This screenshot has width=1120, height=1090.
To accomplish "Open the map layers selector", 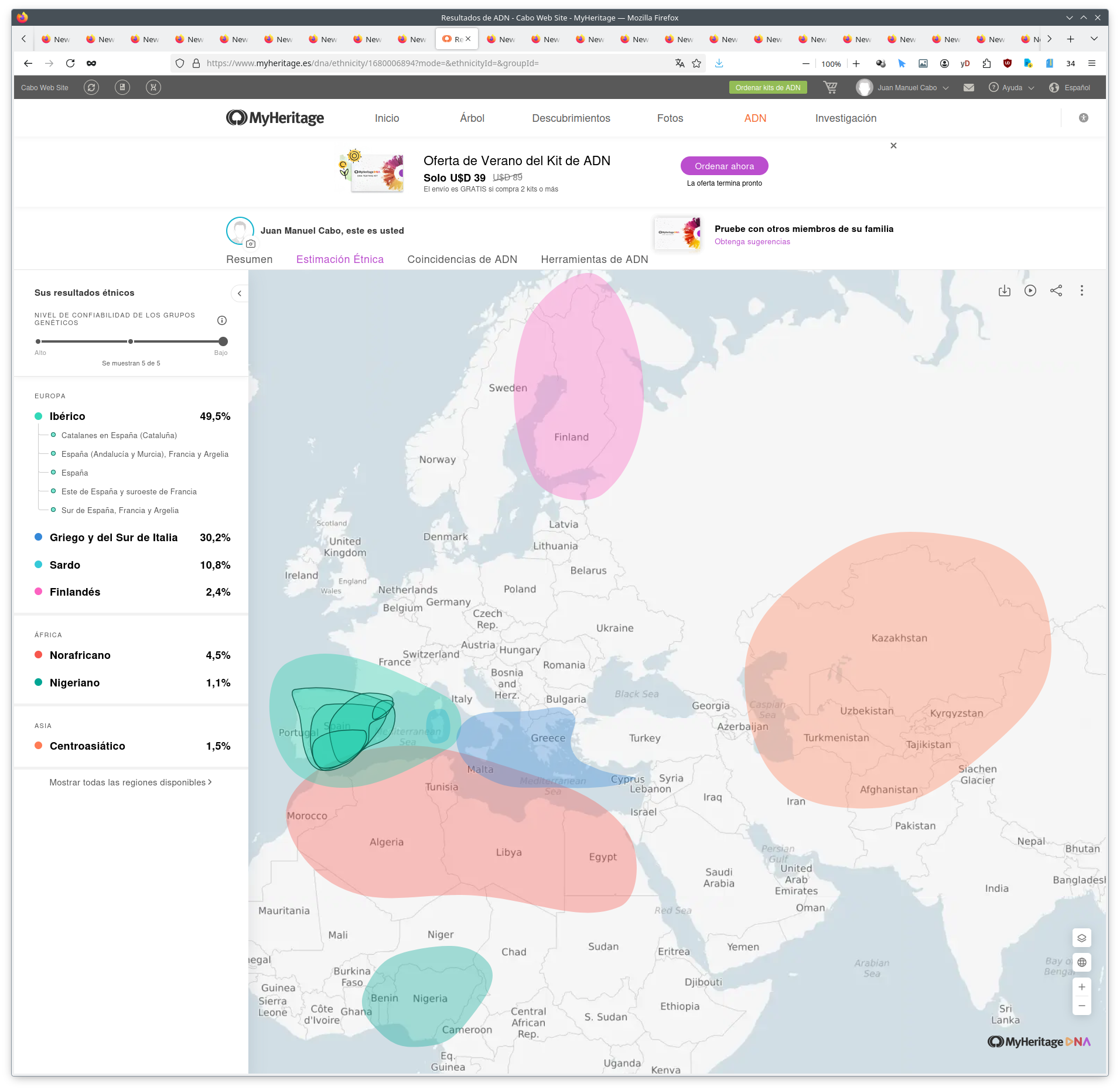I will point(1081,938).
